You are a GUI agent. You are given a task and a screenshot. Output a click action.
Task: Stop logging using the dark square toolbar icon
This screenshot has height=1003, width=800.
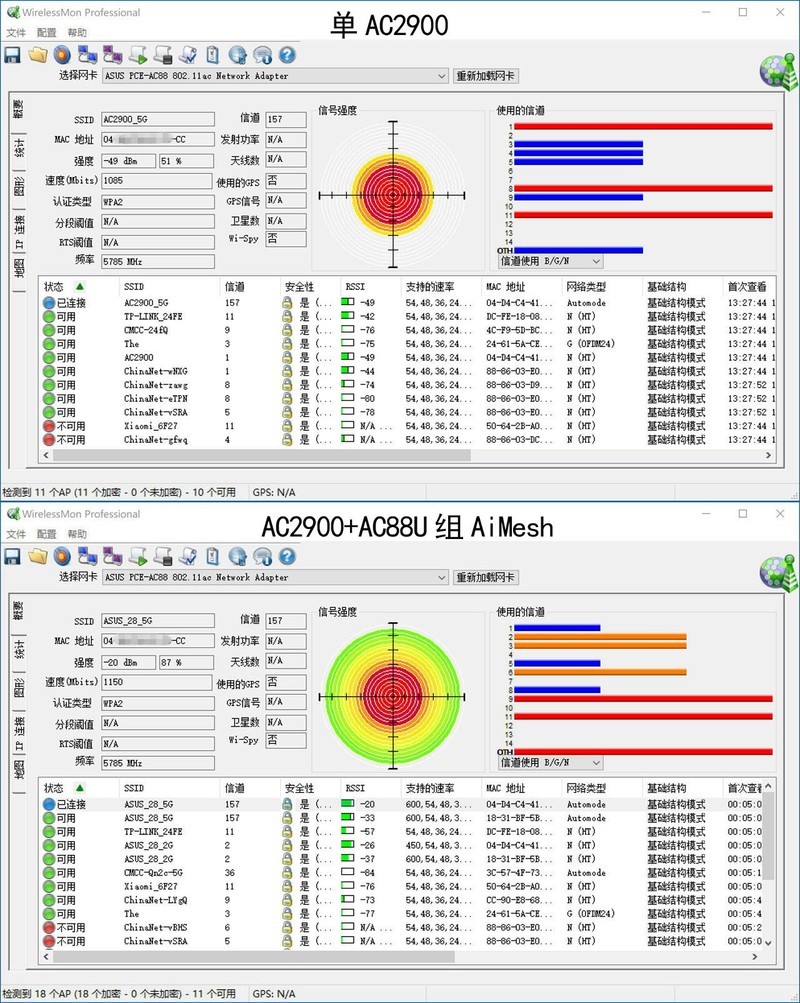click(161, 53)
